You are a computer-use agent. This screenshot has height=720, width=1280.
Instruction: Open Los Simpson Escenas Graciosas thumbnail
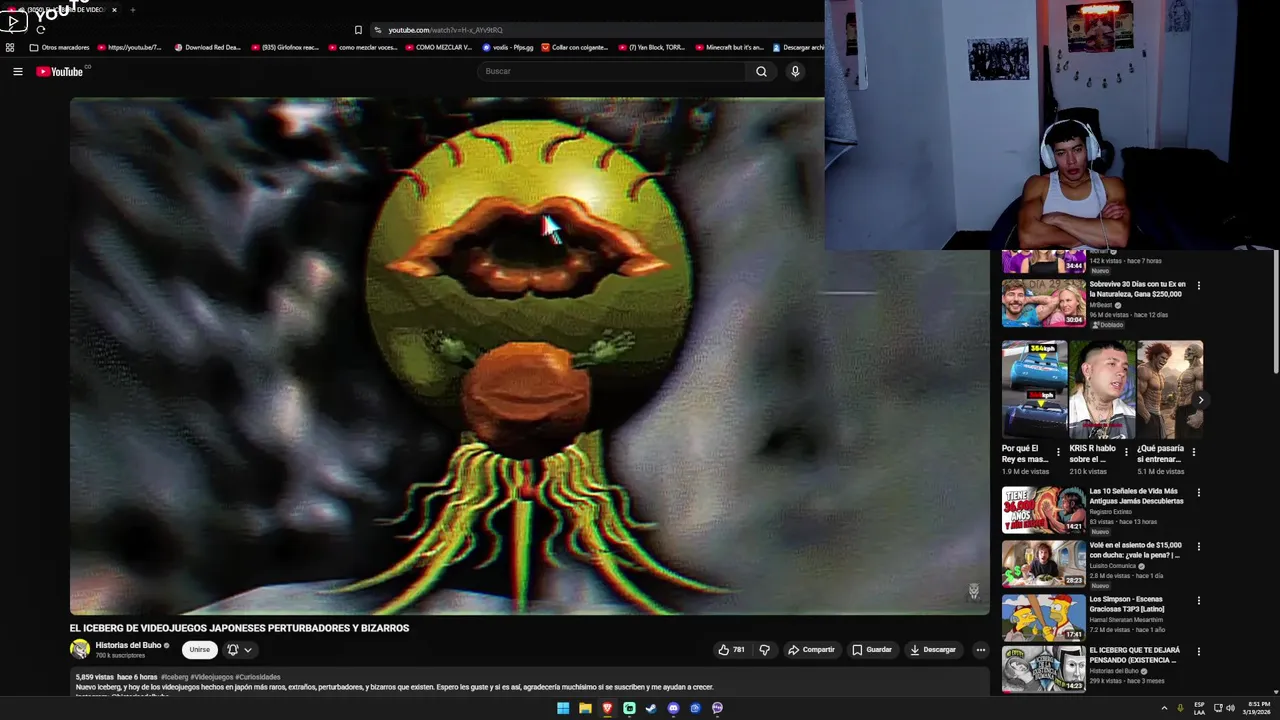[1043, 618]
